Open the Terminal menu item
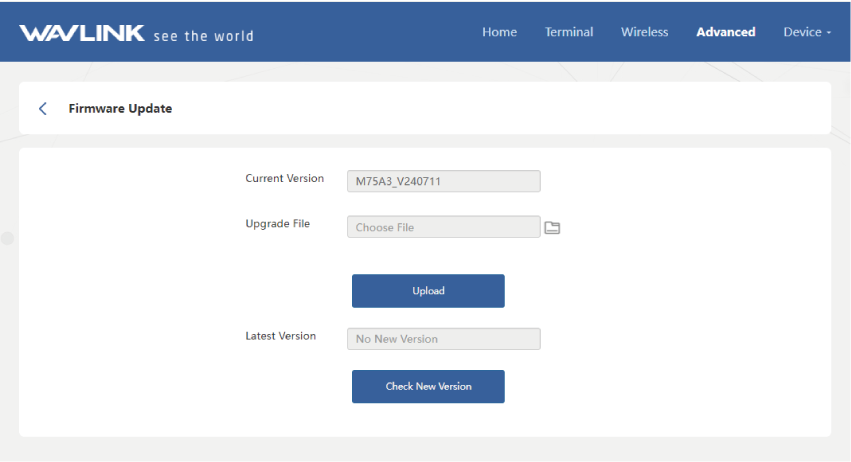 pos(568,32)
